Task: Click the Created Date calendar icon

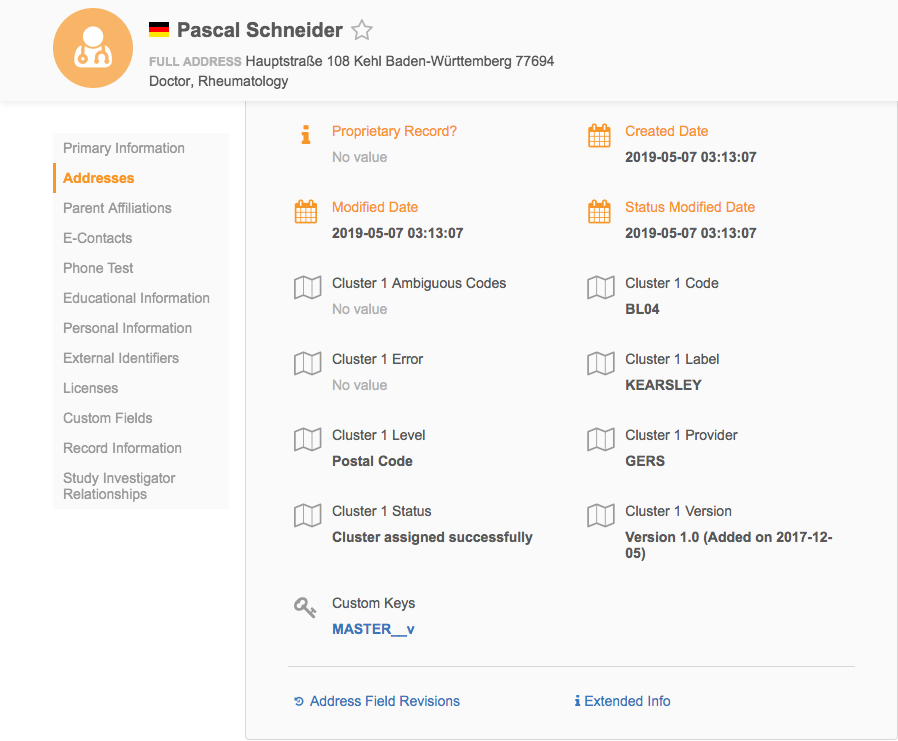Action: [599, 136]
